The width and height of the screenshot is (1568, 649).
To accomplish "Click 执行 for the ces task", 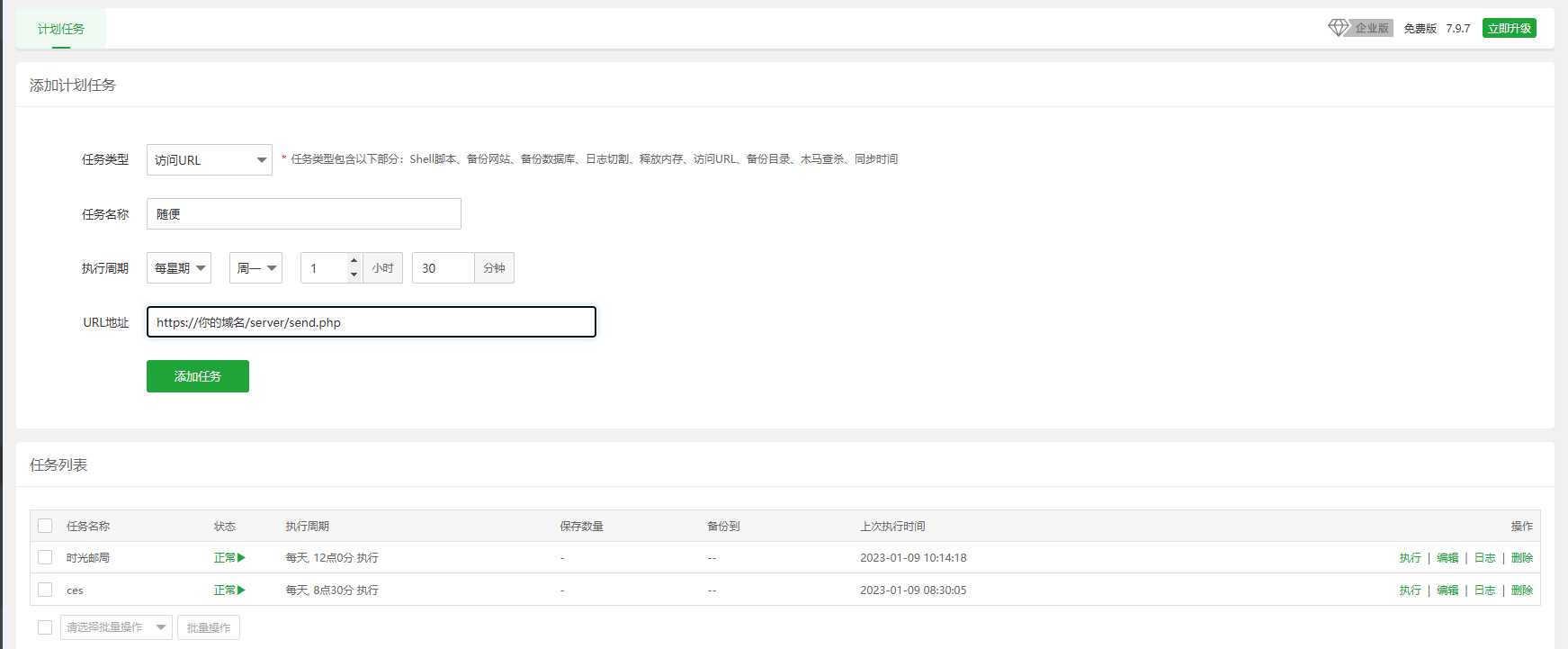I will pyautogui.click(x=1411, y=590).
